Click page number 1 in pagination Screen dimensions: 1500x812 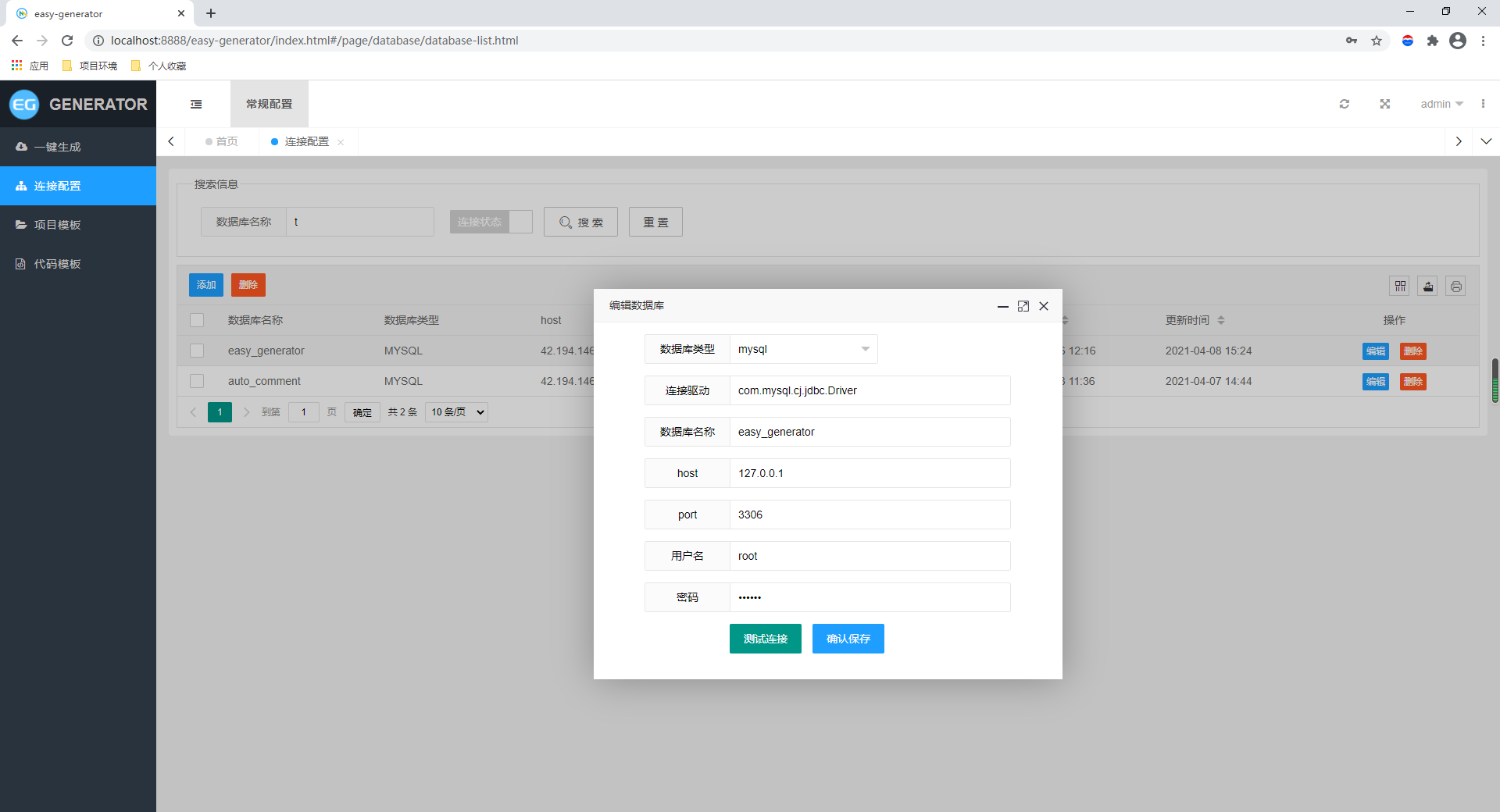click(x=220, y=412)
